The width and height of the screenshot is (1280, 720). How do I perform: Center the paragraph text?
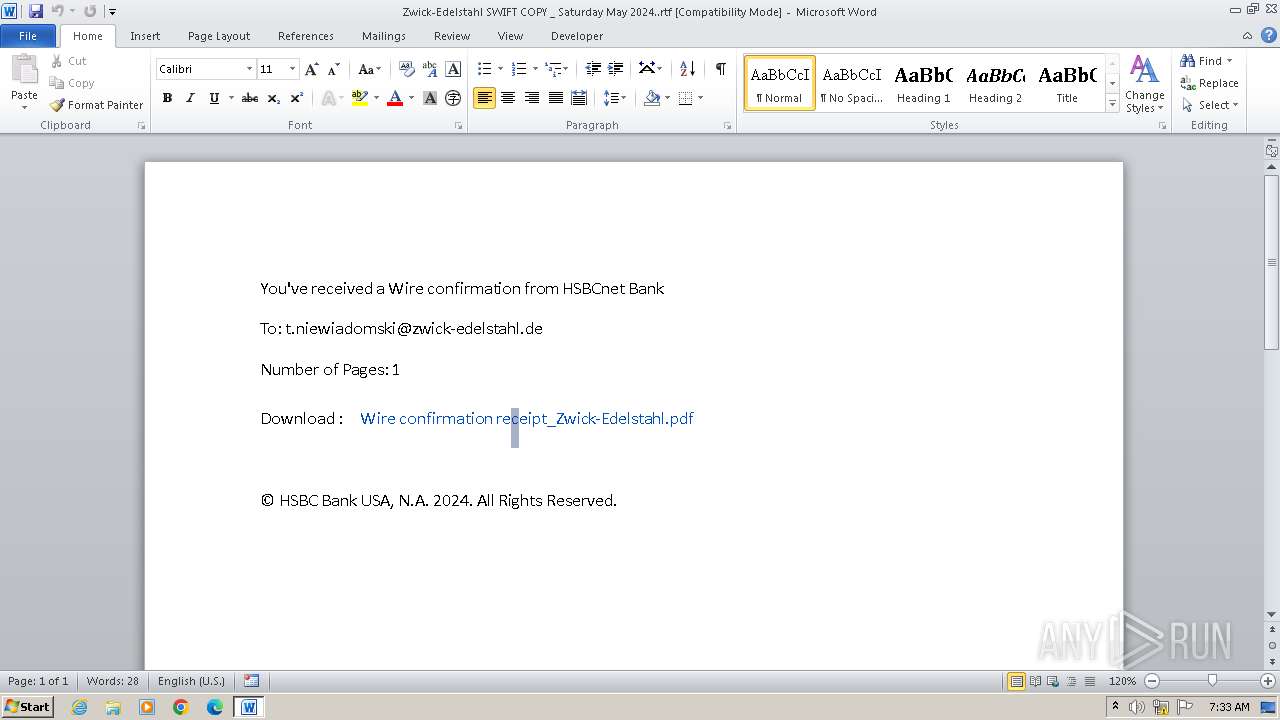click(508, 98)
